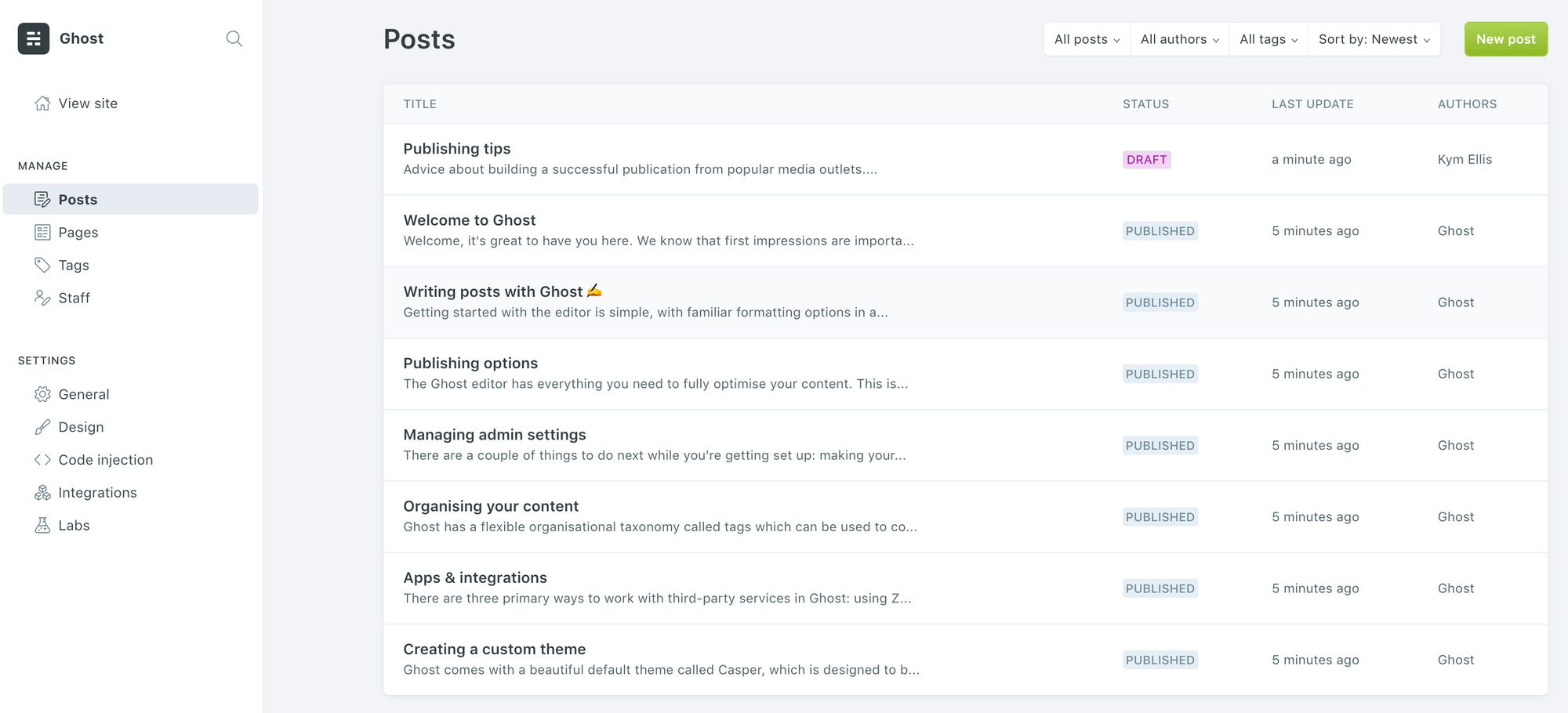Click the Code injection brackets icon
1568x713 pixels.
[42, 460]
